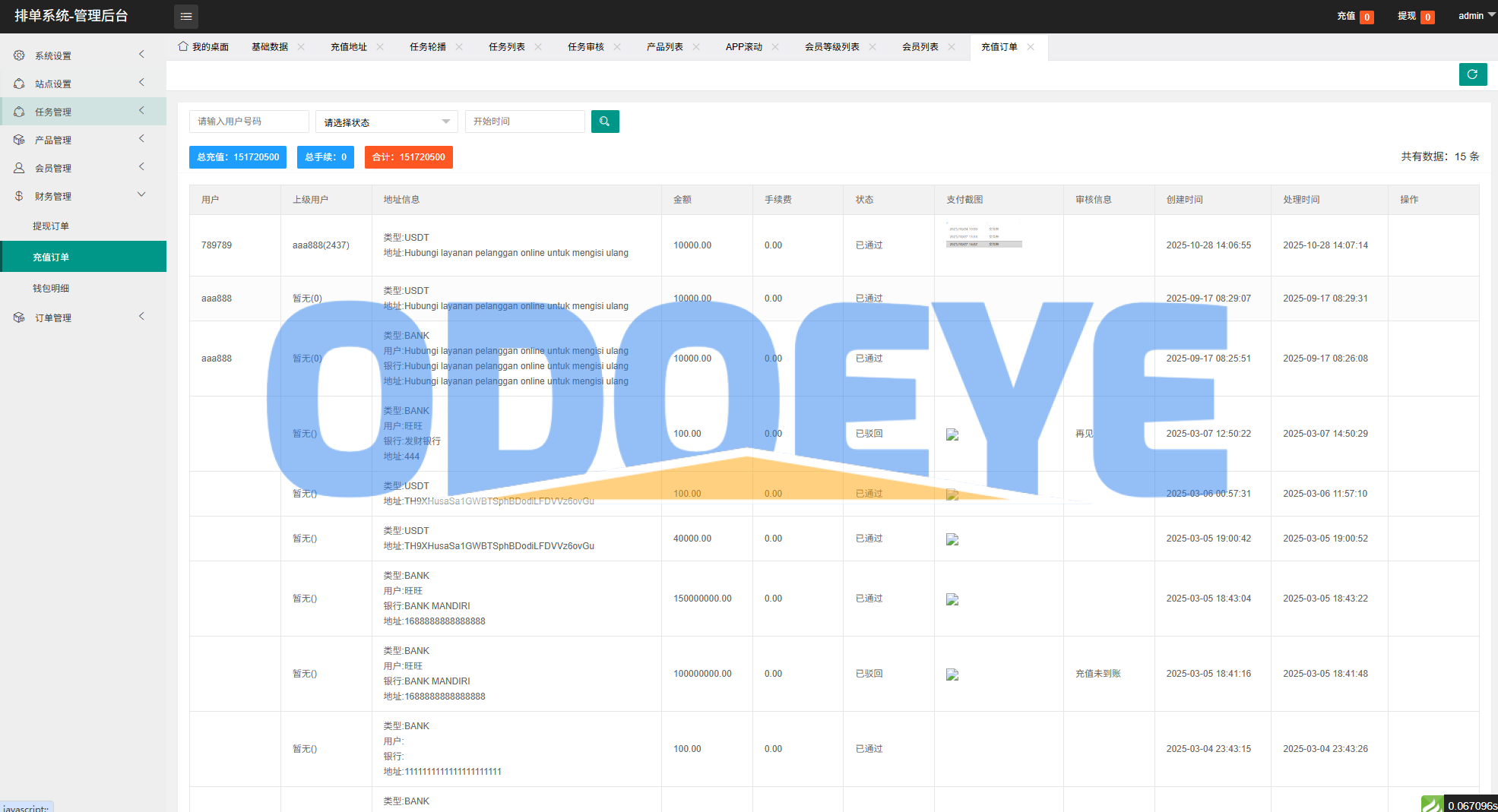Click the 财务管理 dollar icon
The image size is (1498, 812).
pos(19,196)
